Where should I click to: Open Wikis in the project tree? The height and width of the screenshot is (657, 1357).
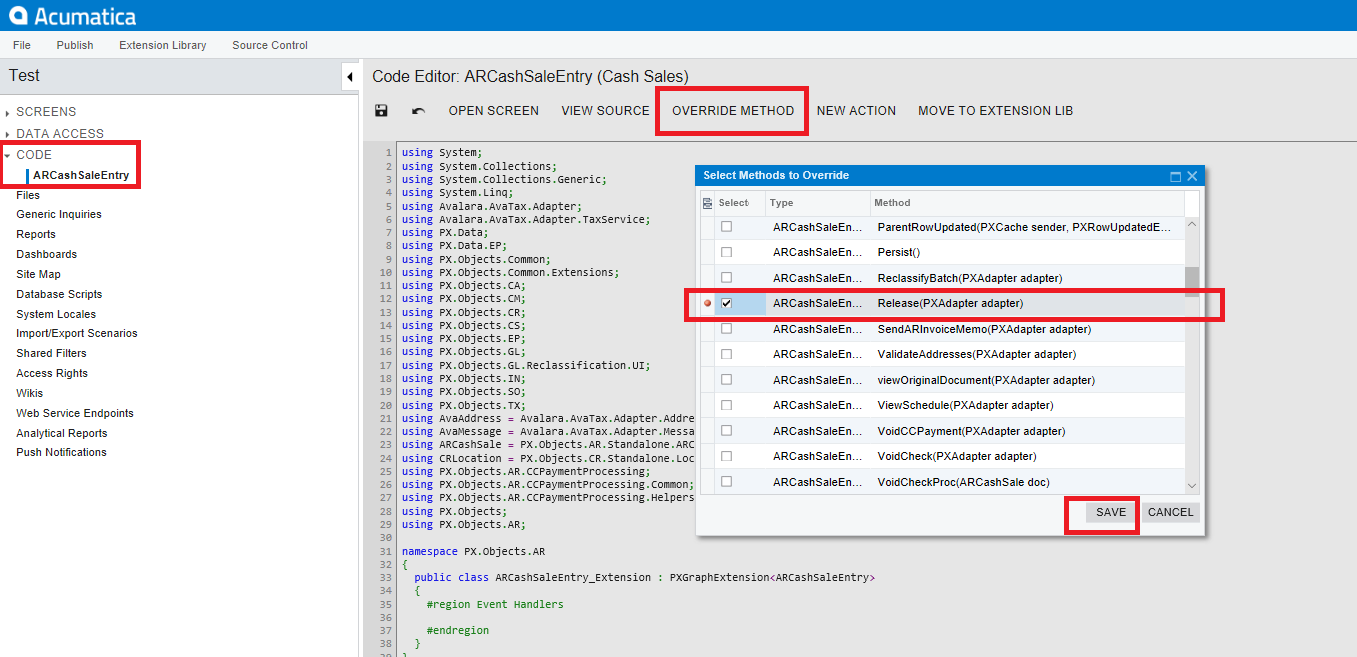click(x=29, y=393)
